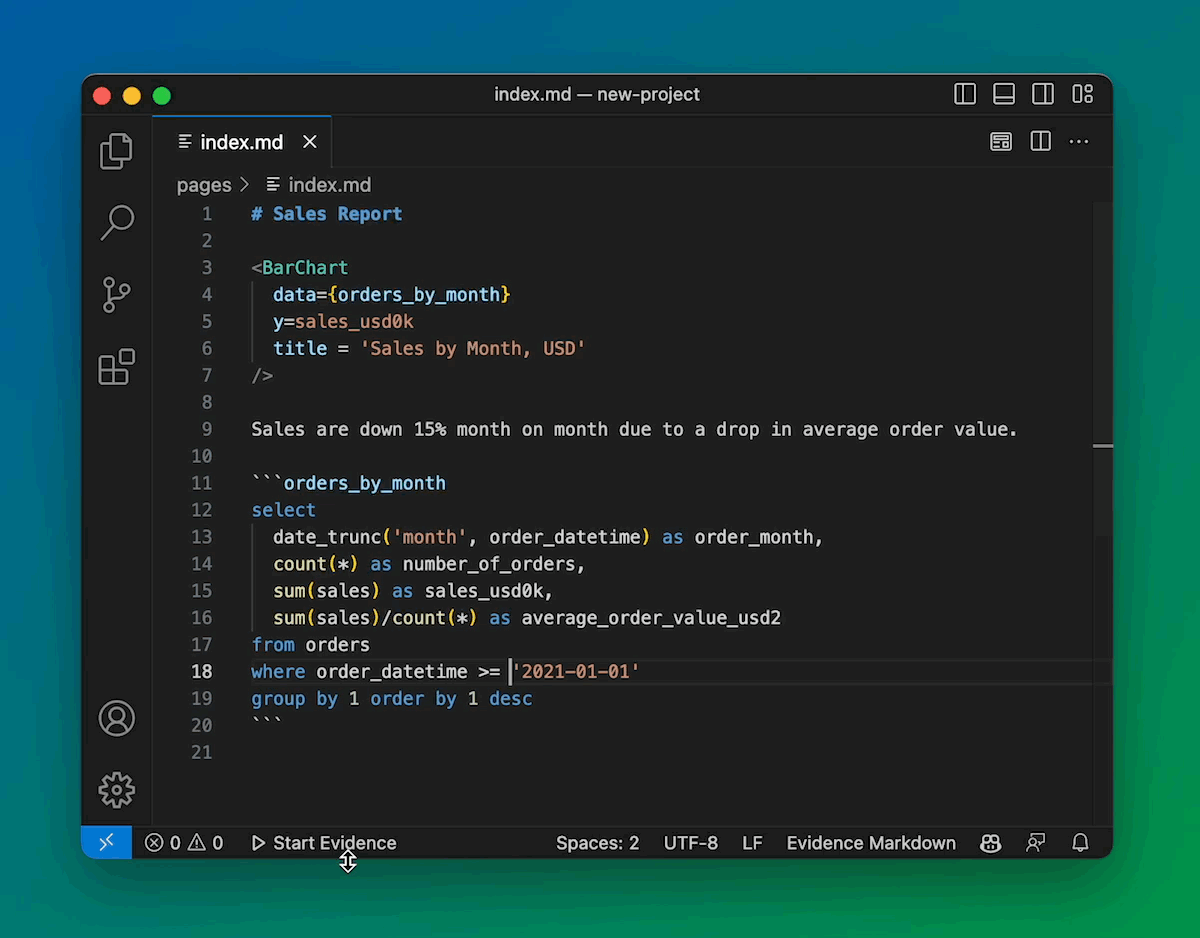This screenshot has height=938, width=1200.
Task: Open the Extensions view
Action: pyautogui.click(x=116, y=367)
